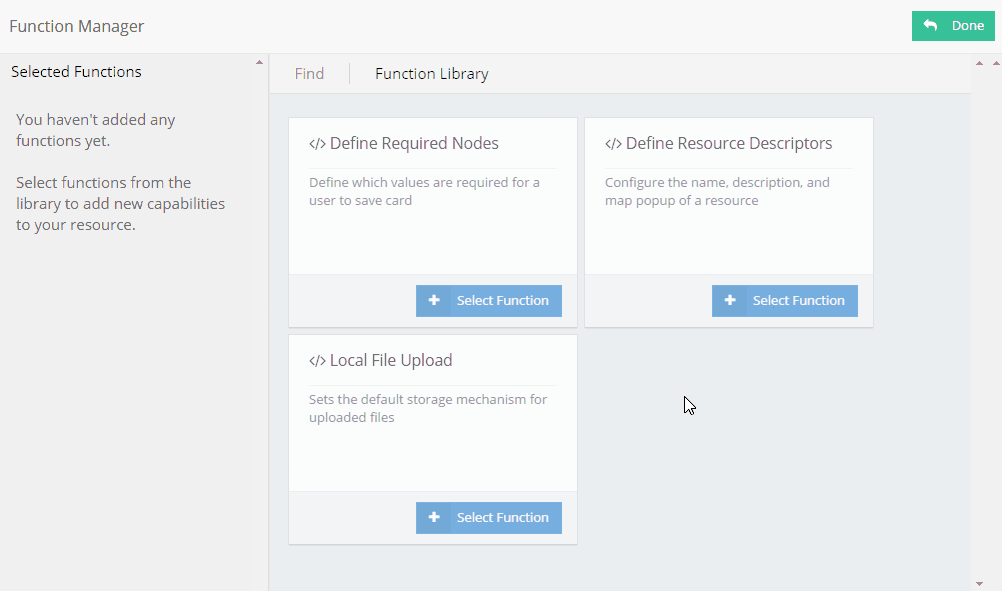Click scroll up arrow of function library
This screenshot has height=591, width=1002.
978,63
